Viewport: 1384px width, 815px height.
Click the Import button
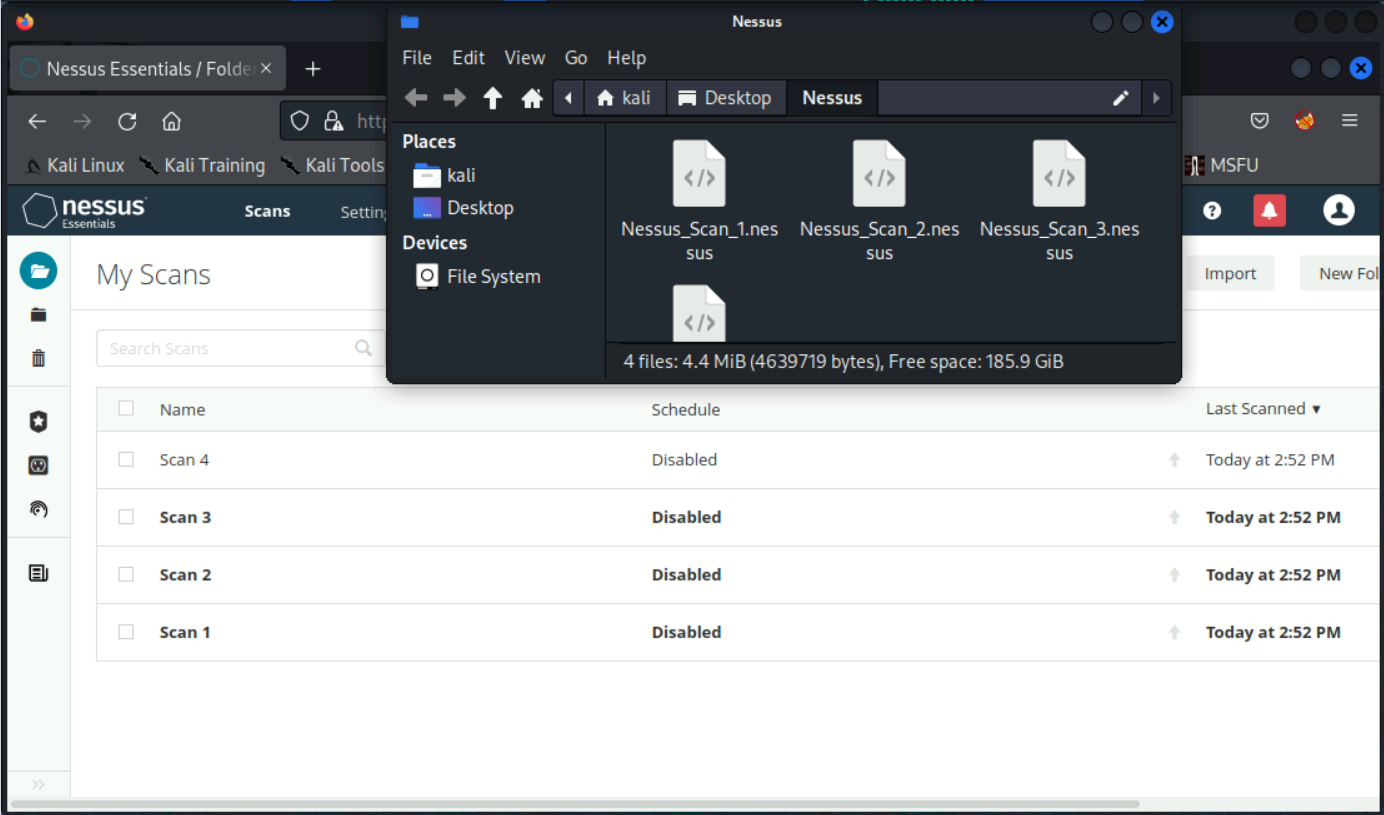tap(1229, 273)
